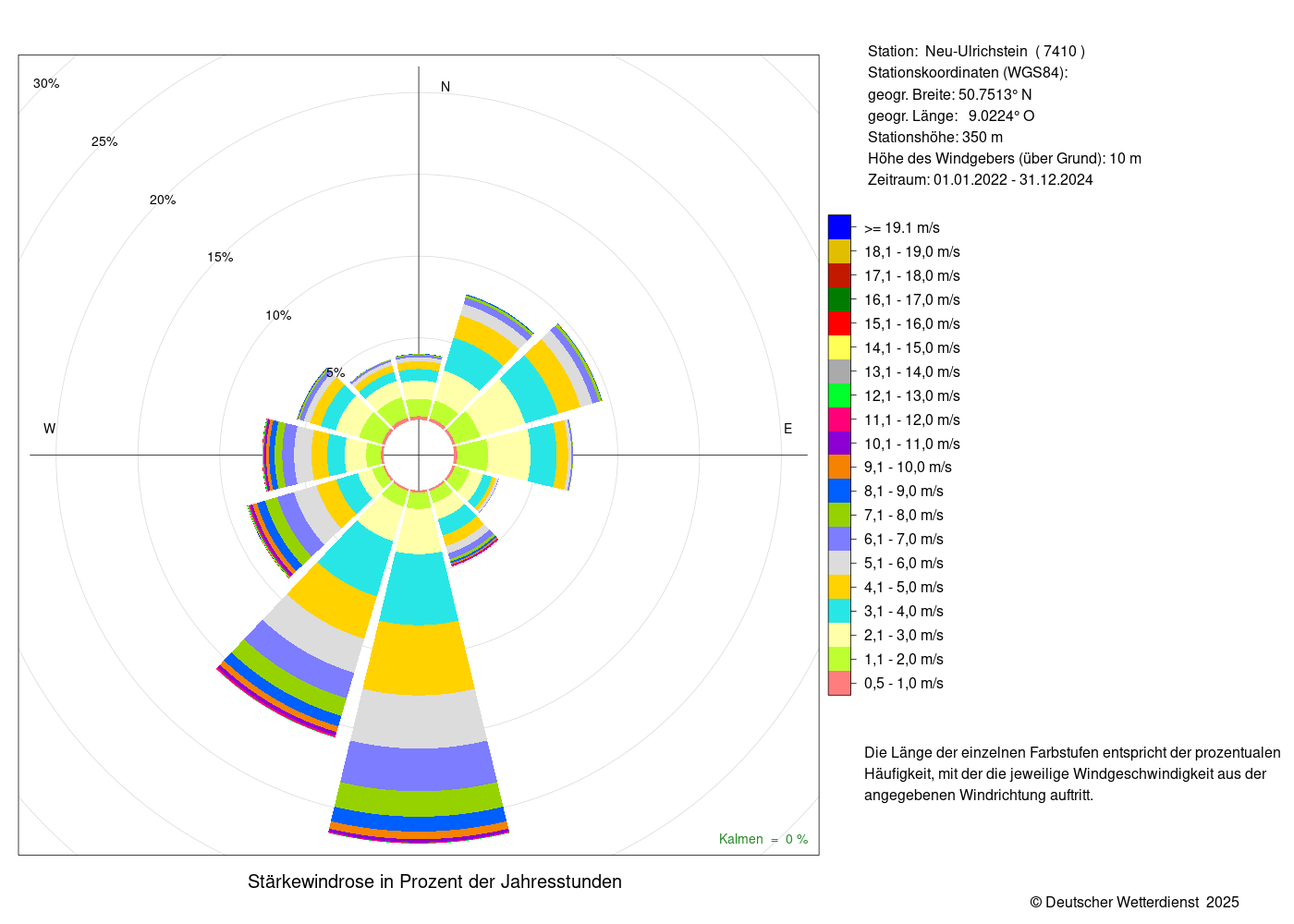This screenshot has height=924, width=1294.
Task: Click the 1,1 - 2,0 m/s lime swatch
Action: point(839,659)
